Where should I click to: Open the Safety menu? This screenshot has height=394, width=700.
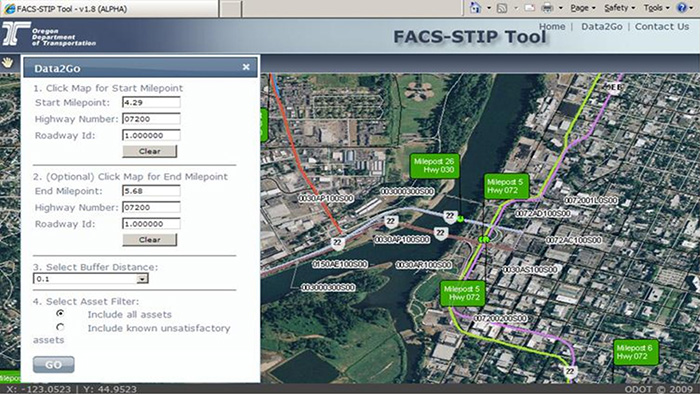click(619, 8)
